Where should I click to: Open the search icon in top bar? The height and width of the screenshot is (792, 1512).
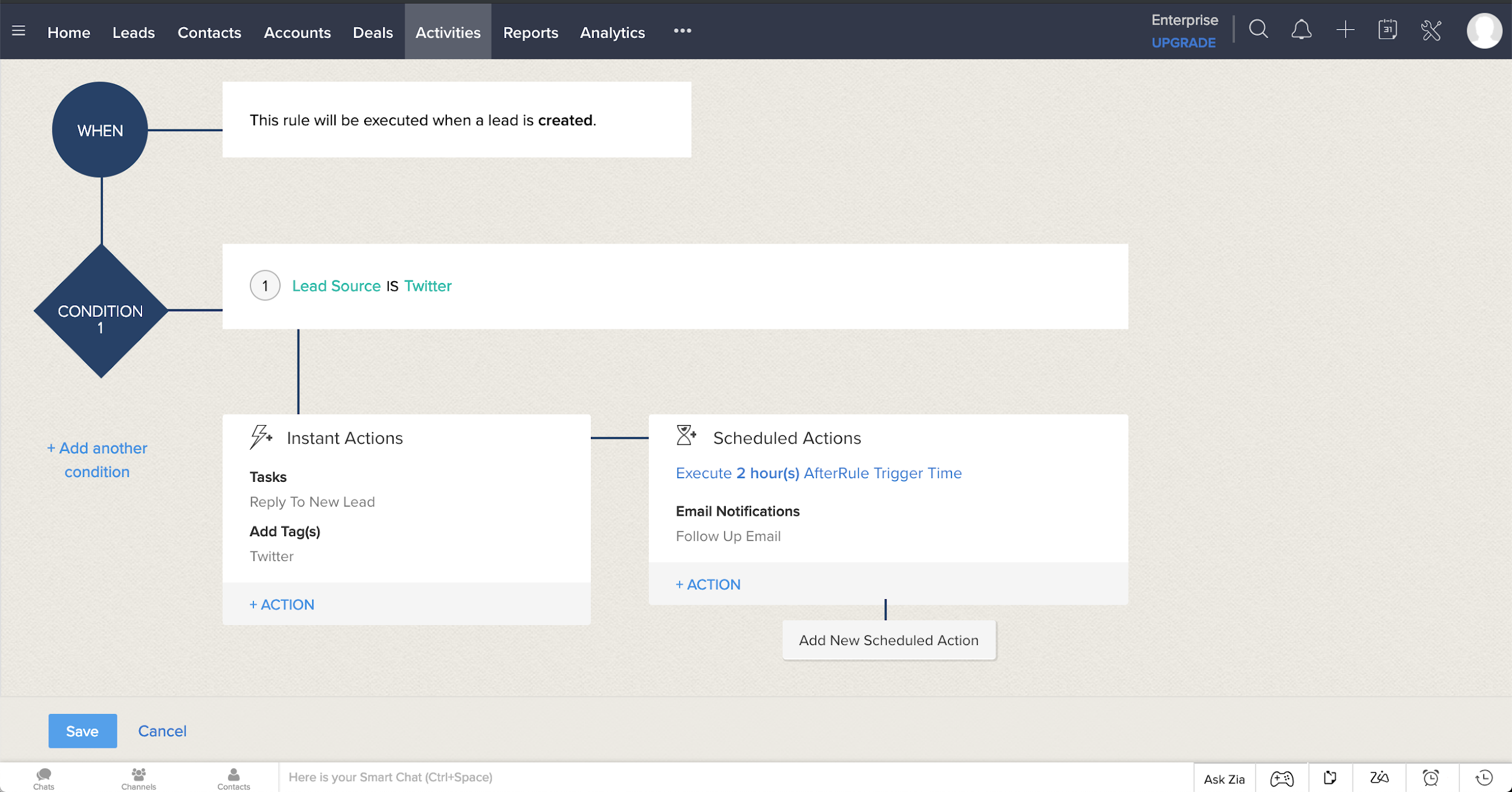click(1258, 29)
